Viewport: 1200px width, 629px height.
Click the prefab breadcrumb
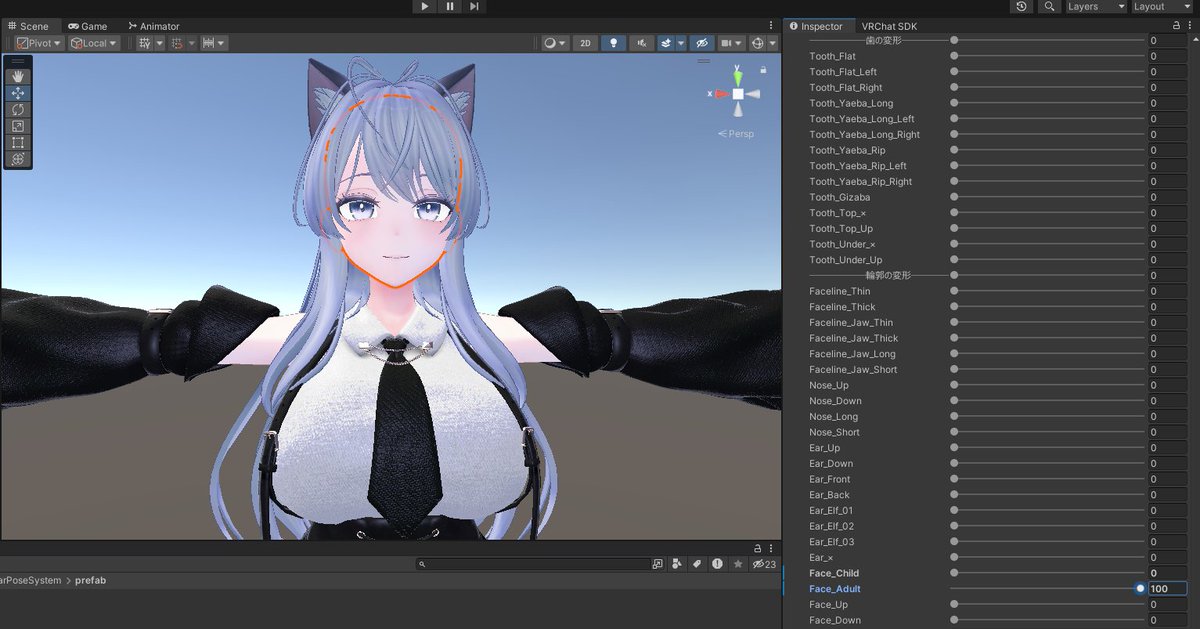90,580
